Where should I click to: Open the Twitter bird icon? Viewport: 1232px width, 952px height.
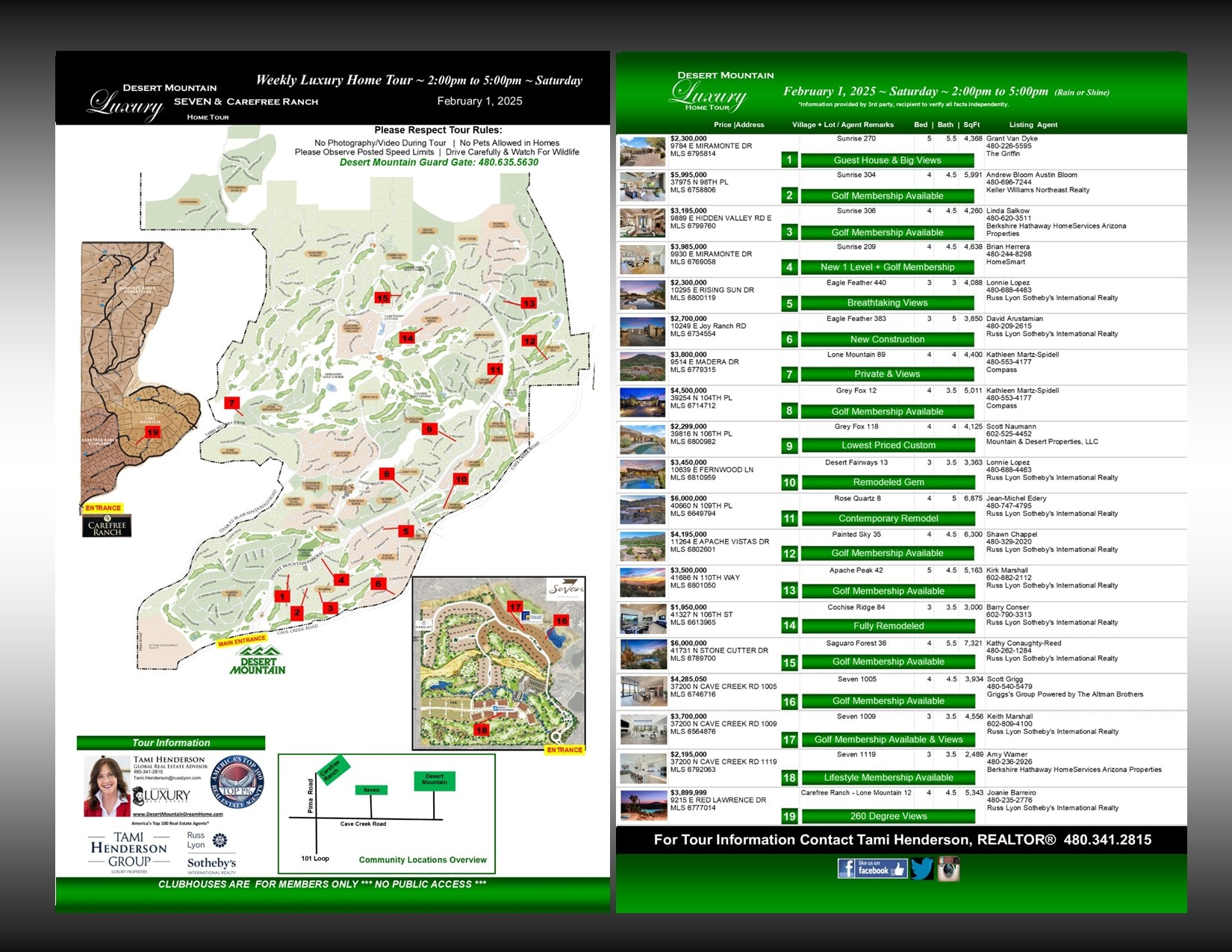tap(921, 868)
